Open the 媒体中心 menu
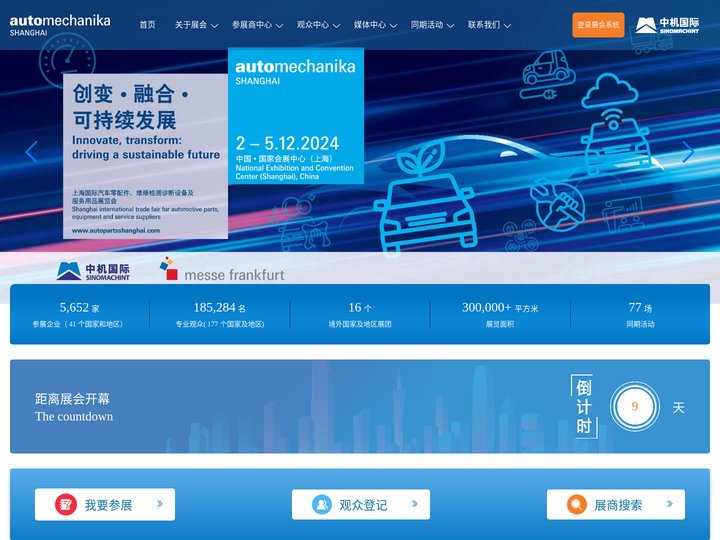This screenshot has height=540, width=720. point(370,25)
